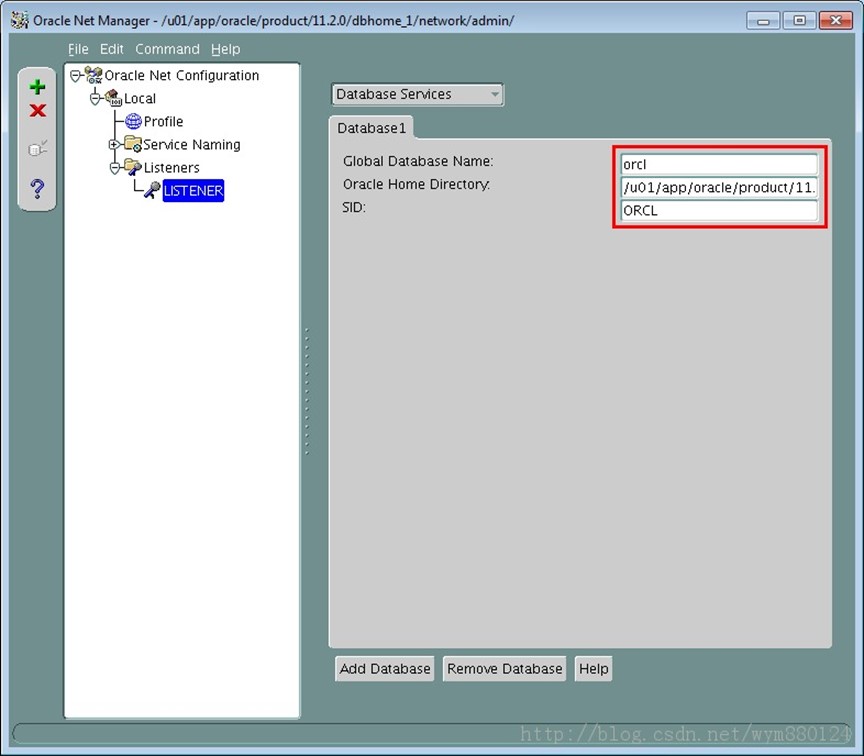The height and width of the screenshot is (756, 864).
Task: Click the red X Delete icon
Action: (x=37, y=110)
